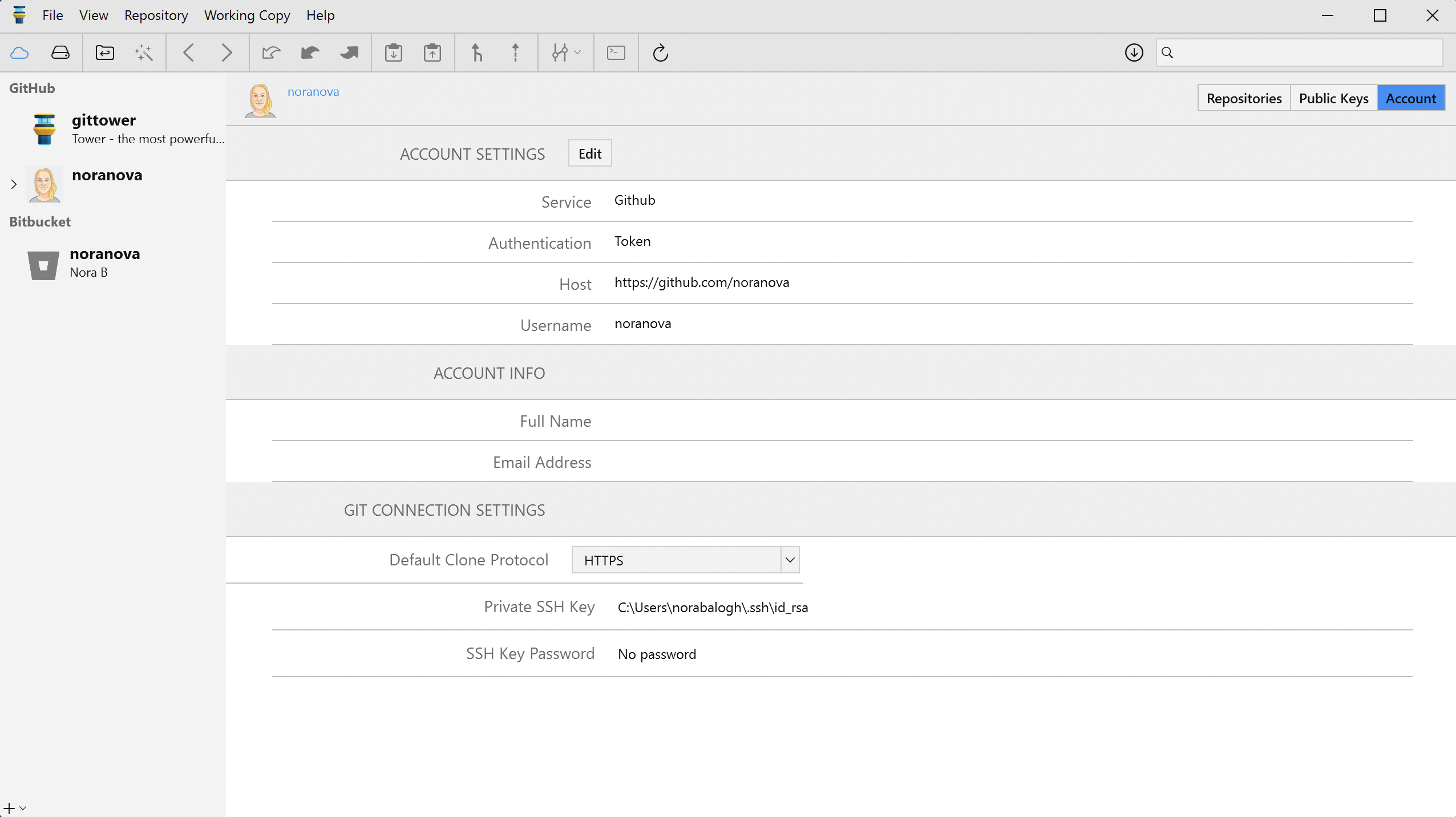This screenshot has width=1456, height=817.
Task: Click the Quick Actions wand icon
Action: tap(144, 53)
